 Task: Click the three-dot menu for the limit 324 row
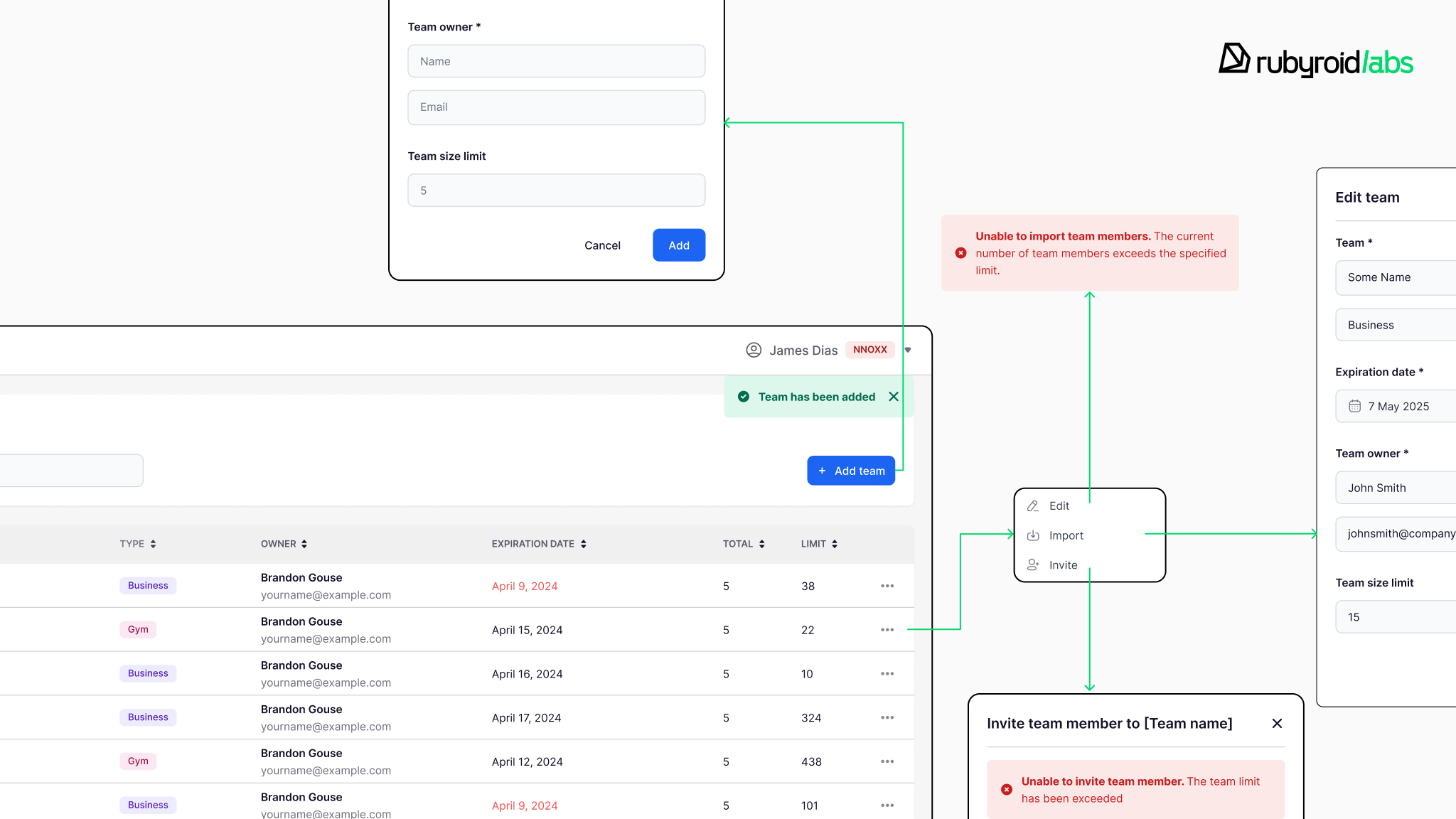887,718
